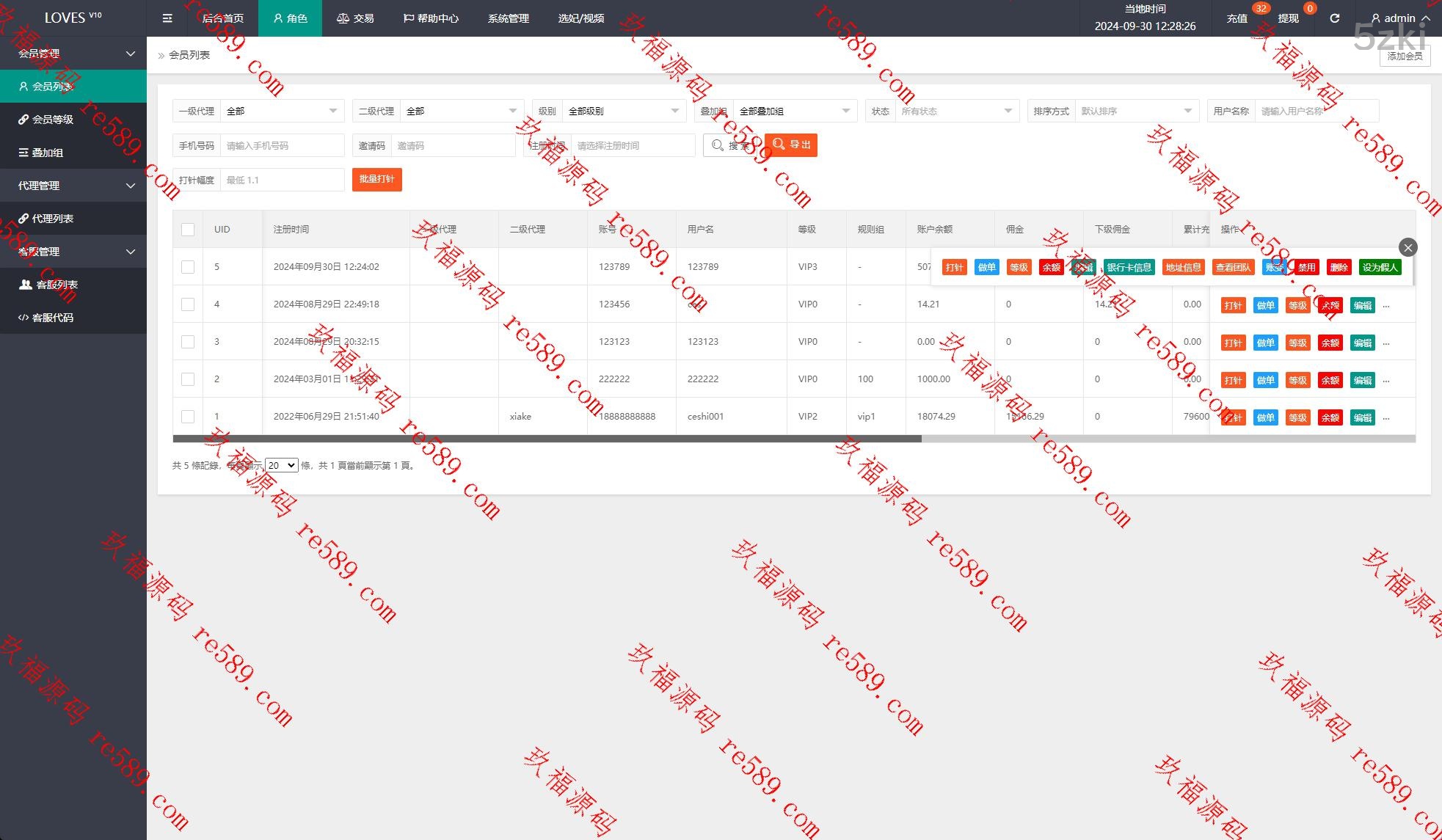Click the refresh icon in top bar
1442x840 pixels.
tap(1334, 18)
